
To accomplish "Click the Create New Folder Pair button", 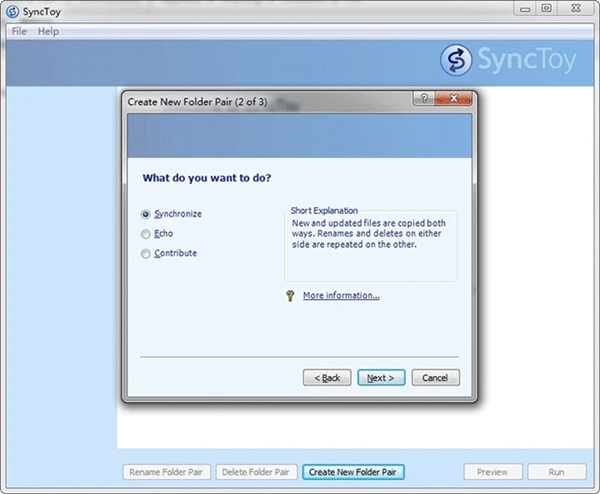I will click(353, 472).
